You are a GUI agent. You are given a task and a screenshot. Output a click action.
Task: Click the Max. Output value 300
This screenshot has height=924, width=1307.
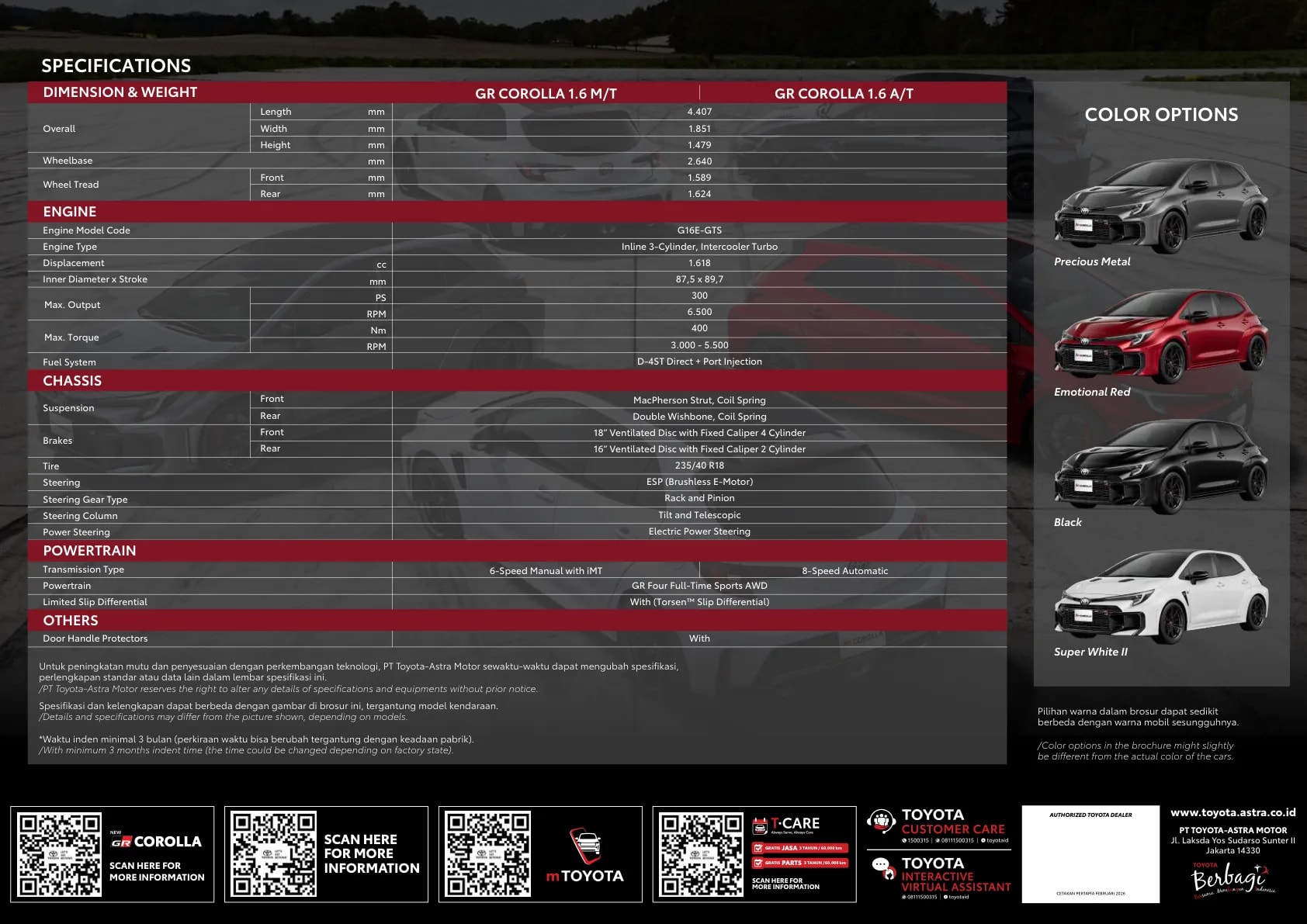point(699,296)
